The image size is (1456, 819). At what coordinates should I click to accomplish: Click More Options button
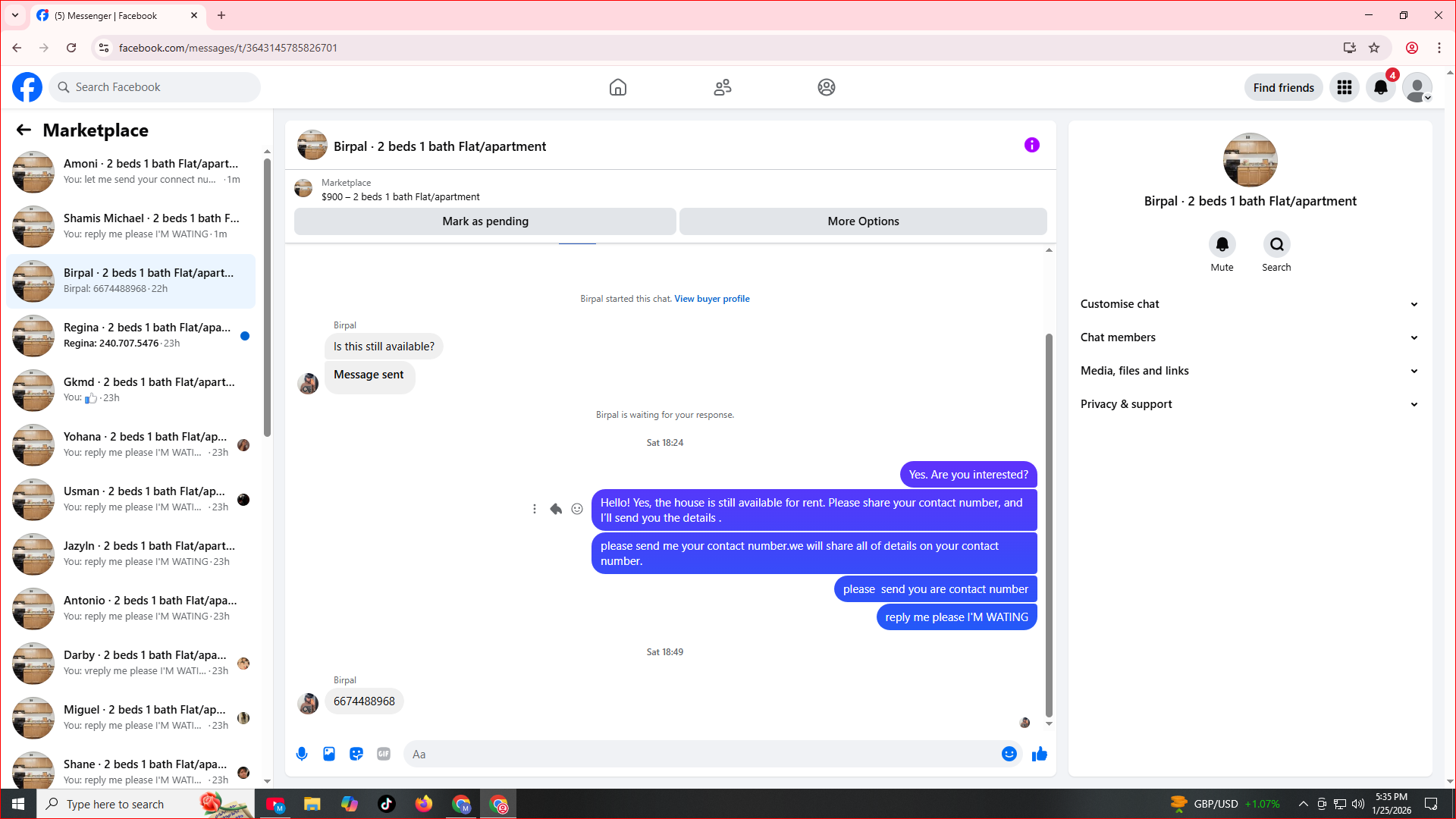863,221
